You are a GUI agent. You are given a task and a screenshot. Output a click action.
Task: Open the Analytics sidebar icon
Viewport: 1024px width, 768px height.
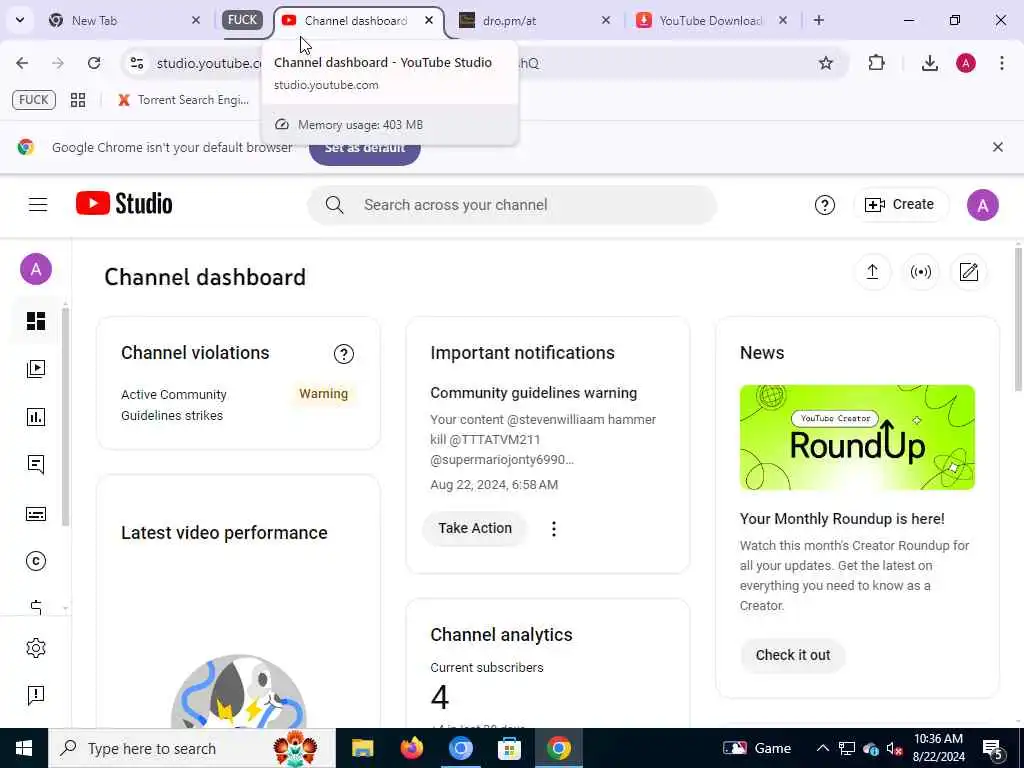36,417
